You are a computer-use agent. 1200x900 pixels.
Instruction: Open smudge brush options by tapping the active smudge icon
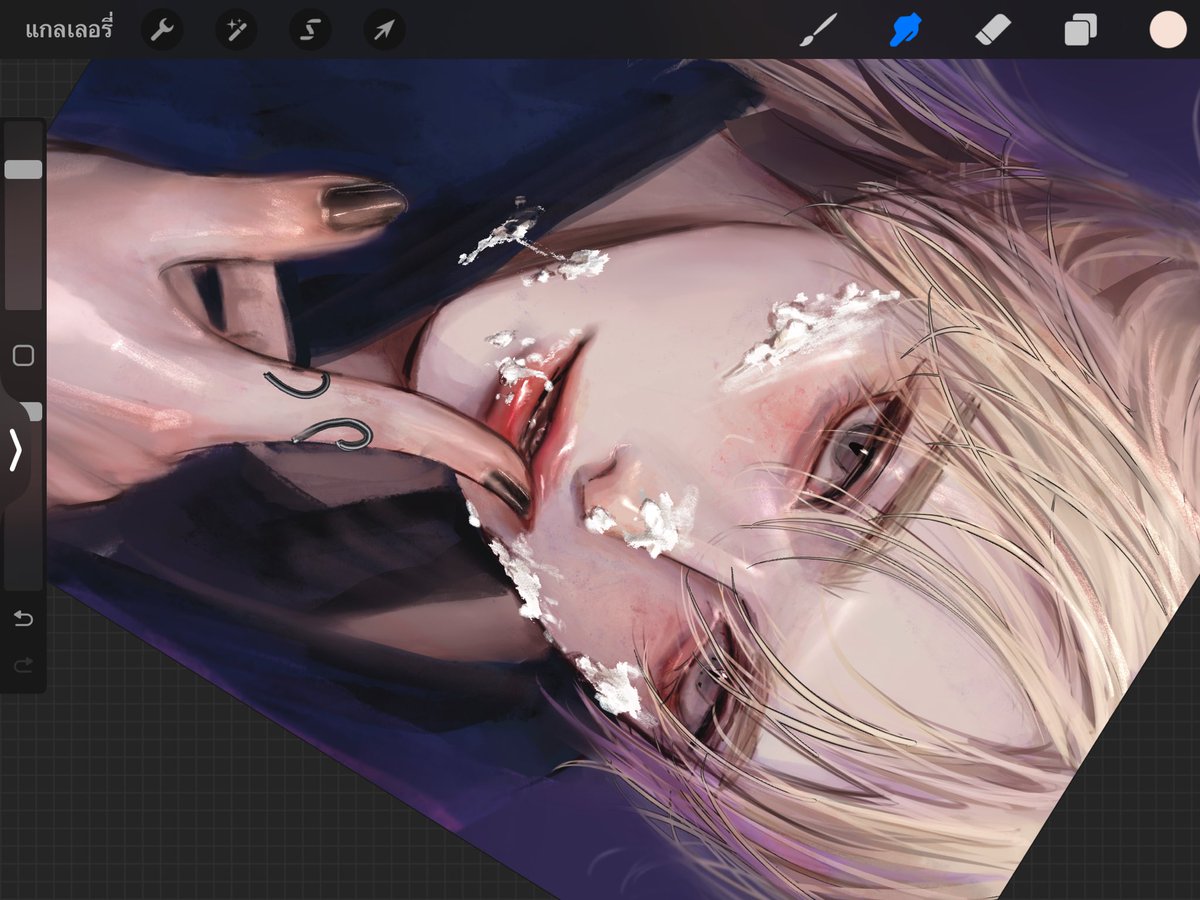(x=906, y=29)
